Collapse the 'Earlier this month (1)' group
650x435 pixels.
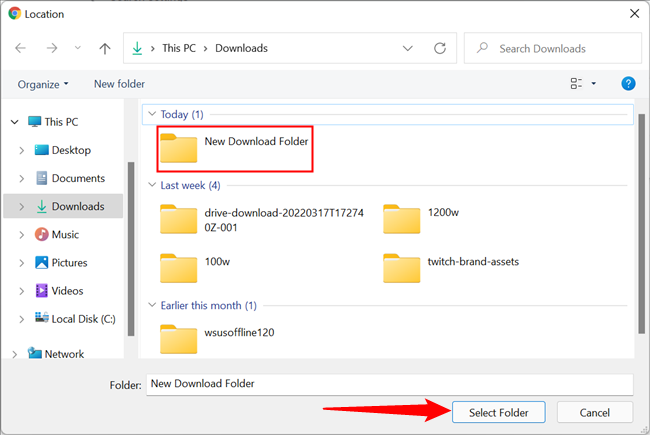152,305
